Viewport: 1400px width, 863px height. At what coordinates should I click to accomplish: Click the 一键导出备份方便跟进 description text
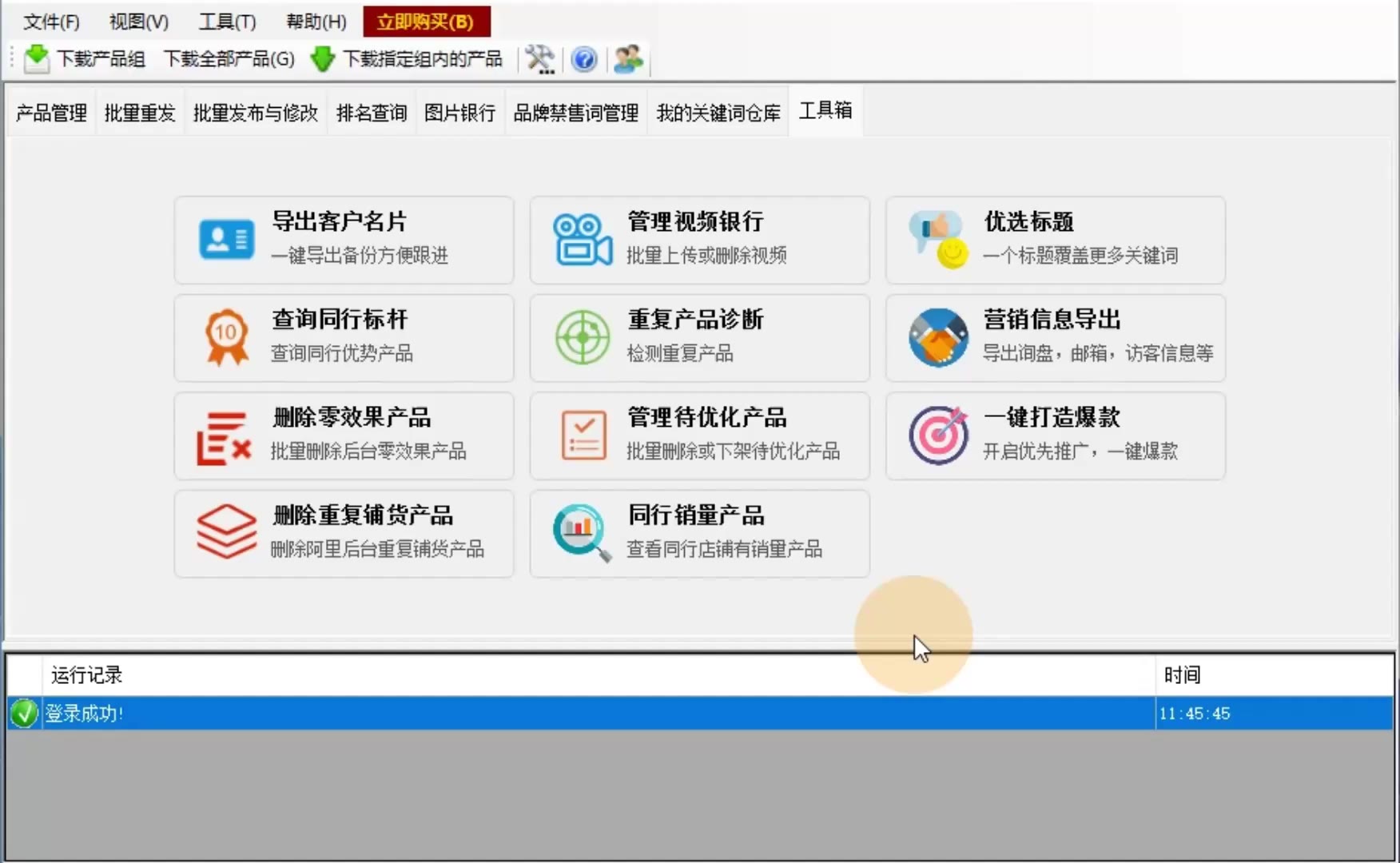coord(360,255)
